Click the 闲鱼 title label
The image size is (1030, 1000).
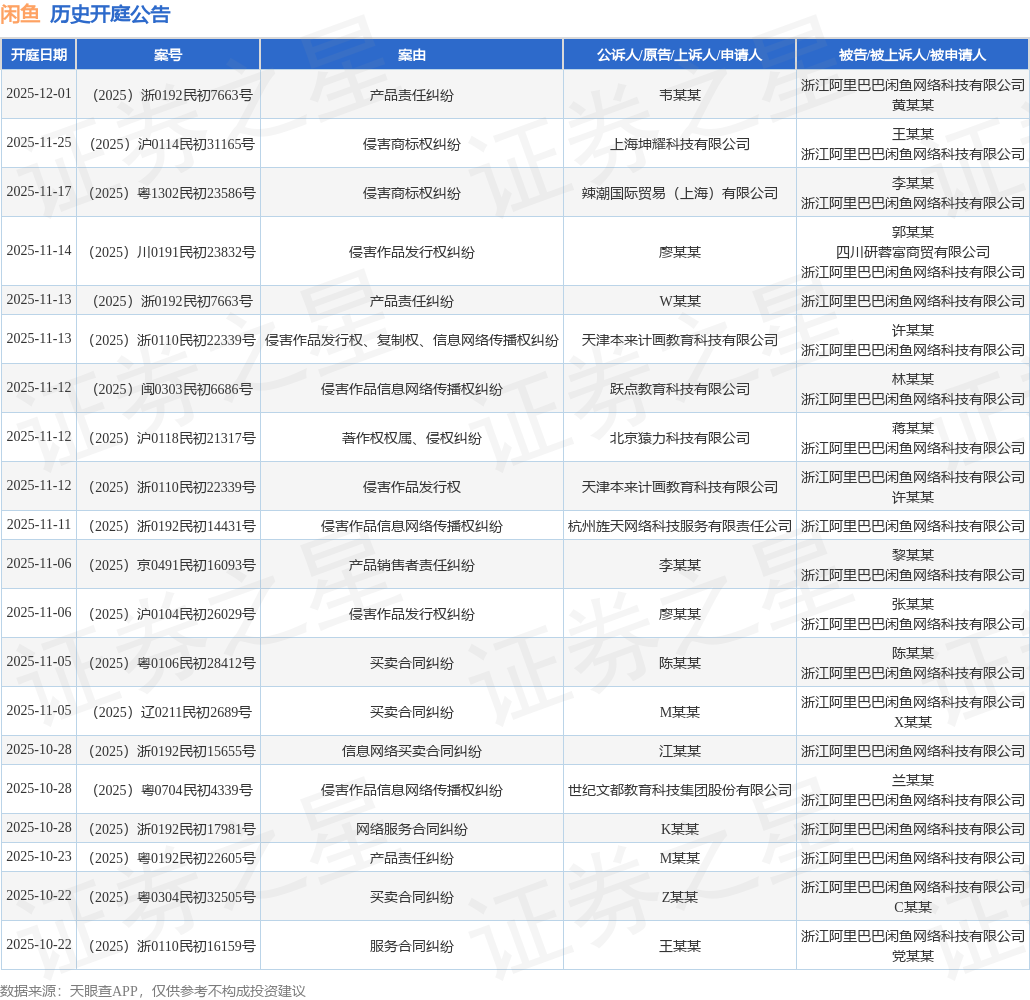[20, 14]
